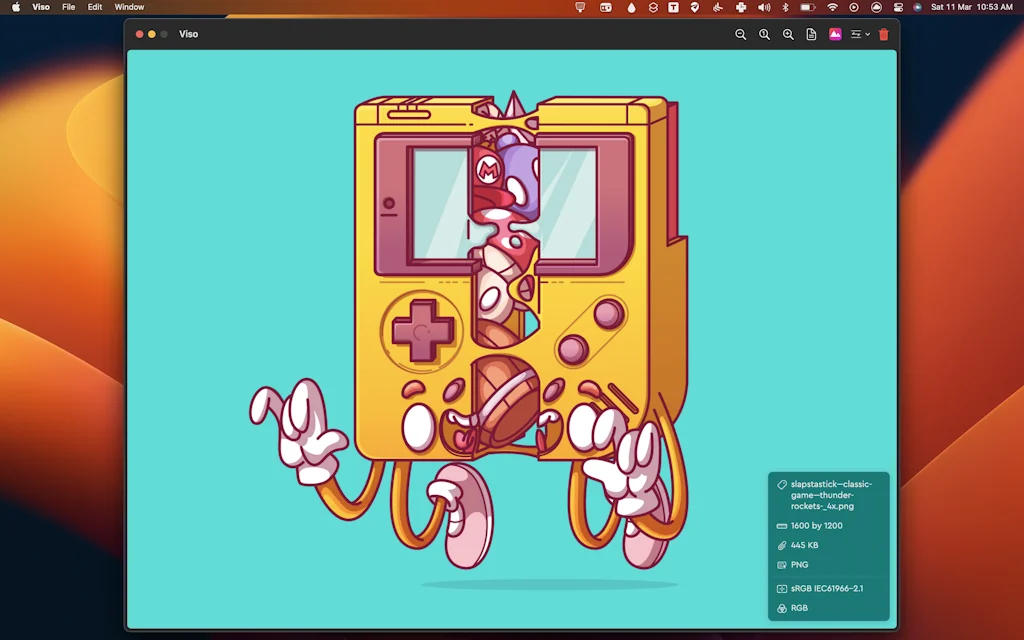Screen dimensions: 1024x640
Task: Open the adjustments sliders dropdown
Action: 859,34
